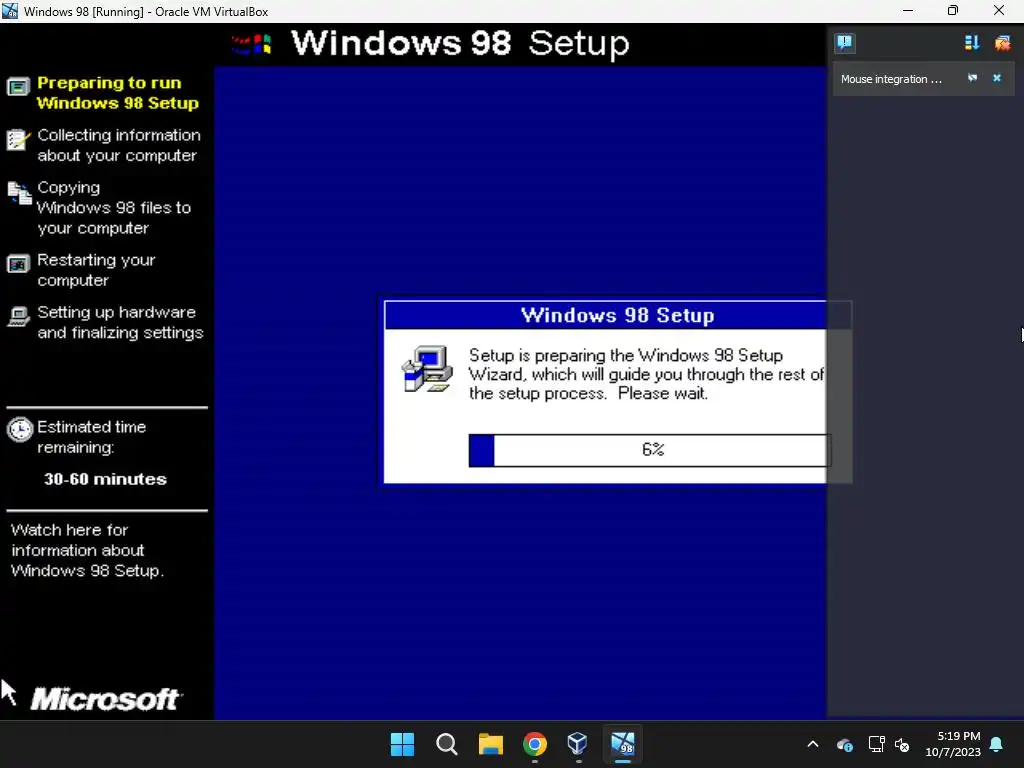Click the notification sort order icon

(972, 43)
